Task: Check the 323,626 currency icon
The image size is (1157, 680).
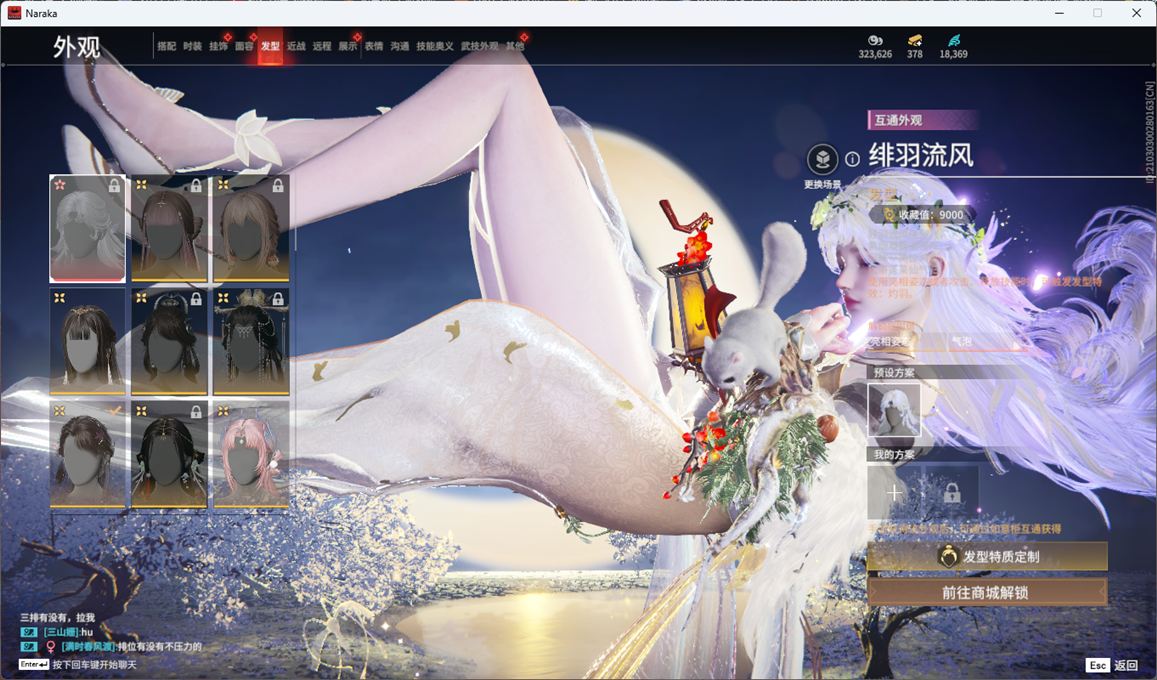Action: point(875,41)
